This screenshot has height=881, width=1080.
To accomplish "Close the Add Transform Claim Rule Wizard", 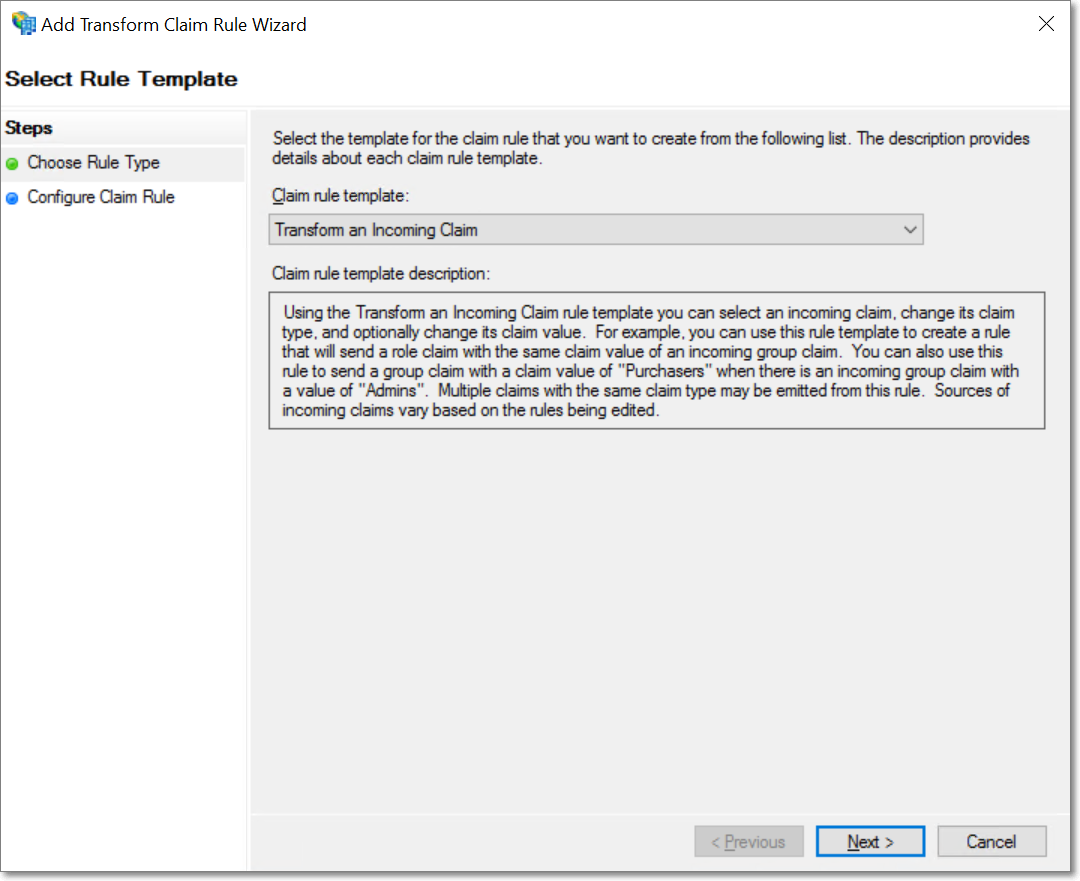I will (1046, 24).
